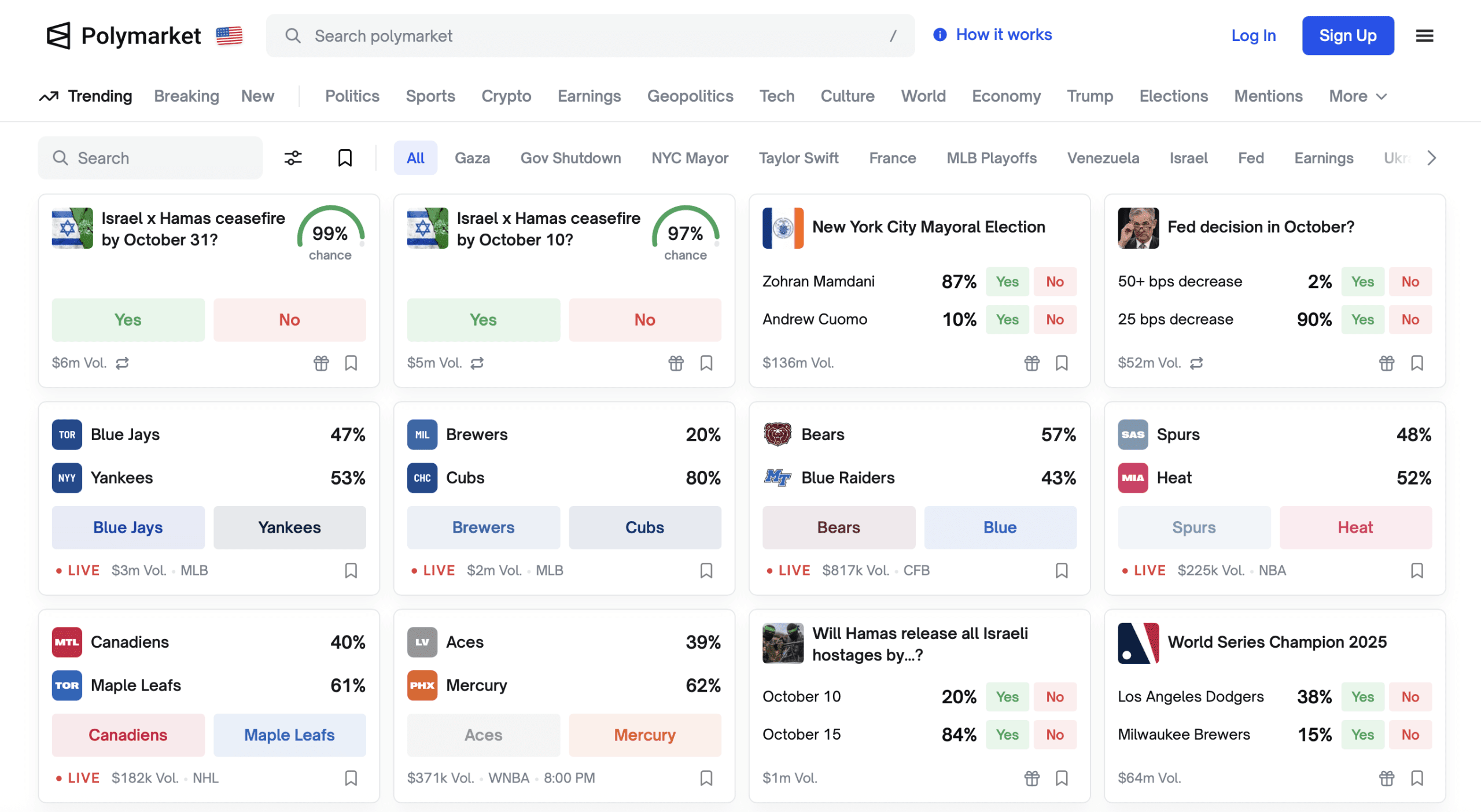Focus the Search polymarket input field

(590, 36)
